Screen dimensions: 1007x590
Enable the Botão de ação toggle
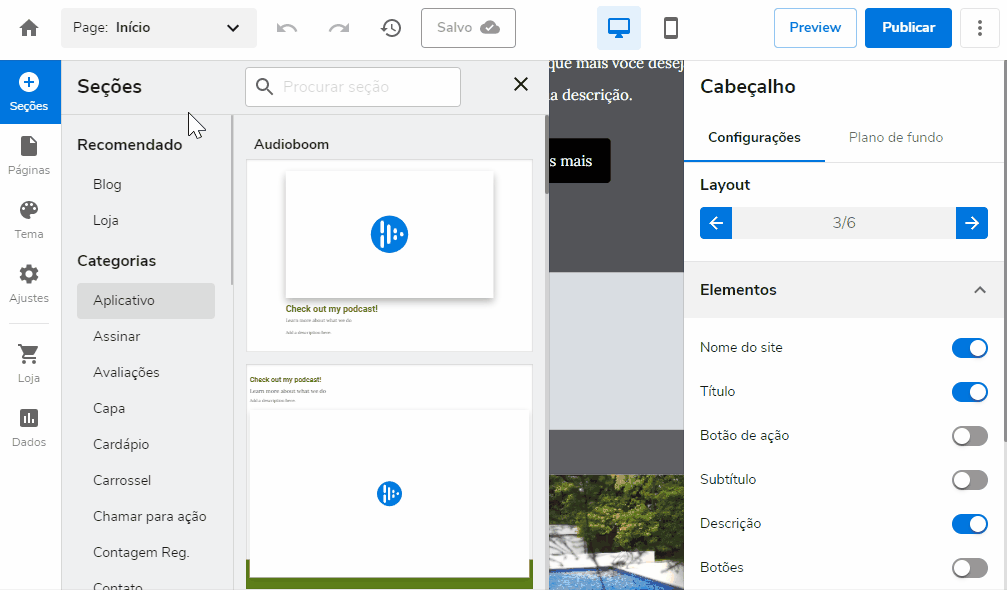(x=970, y=436)
